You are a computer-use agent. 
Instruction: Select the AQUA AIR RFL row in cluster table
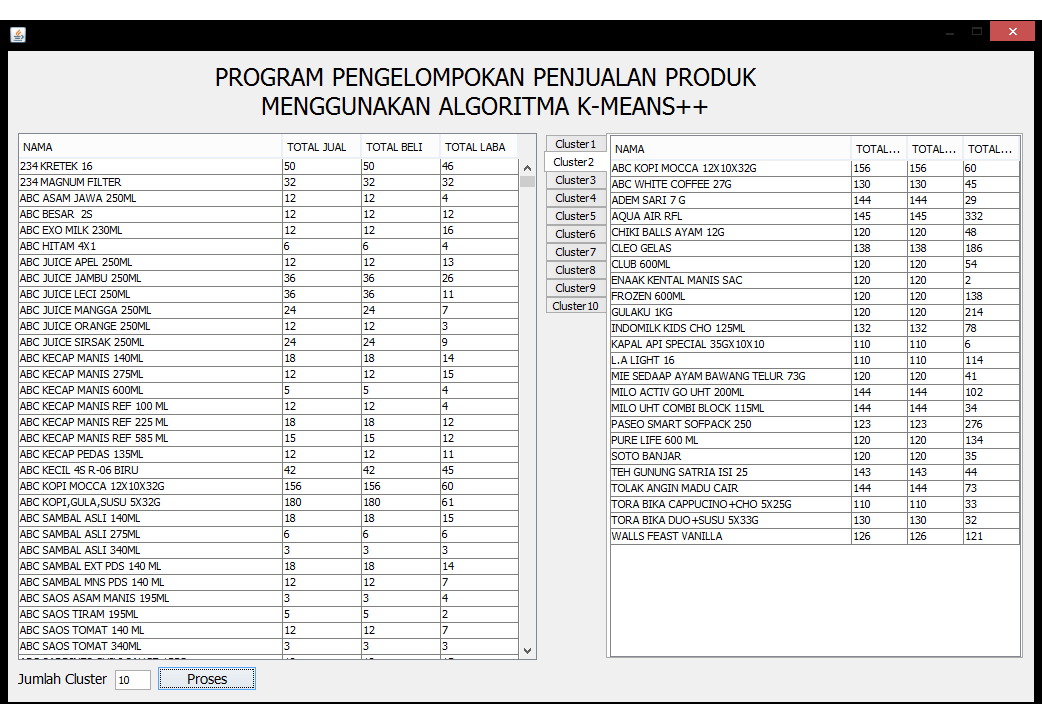[730, 216]
